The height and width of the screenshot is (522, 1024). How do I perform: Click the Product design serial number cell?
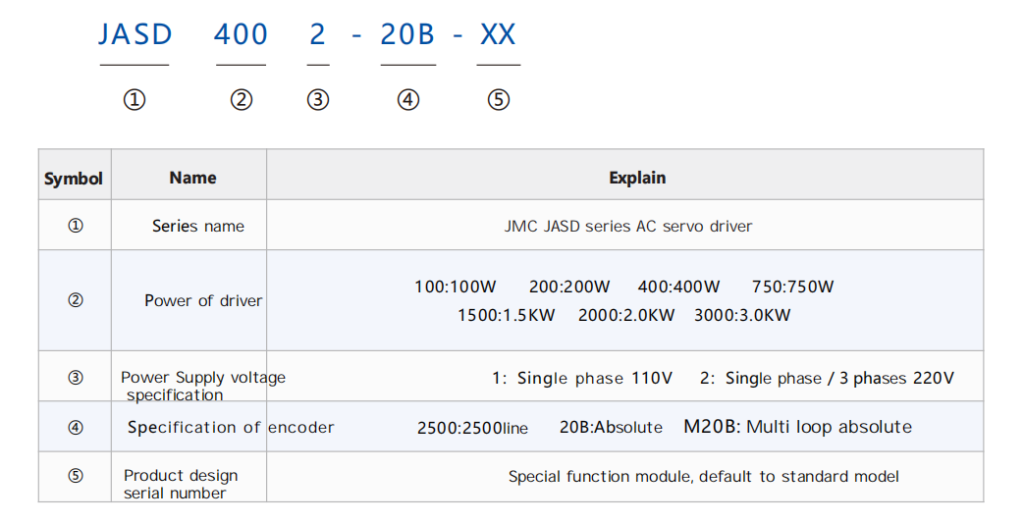coord(181,484)
